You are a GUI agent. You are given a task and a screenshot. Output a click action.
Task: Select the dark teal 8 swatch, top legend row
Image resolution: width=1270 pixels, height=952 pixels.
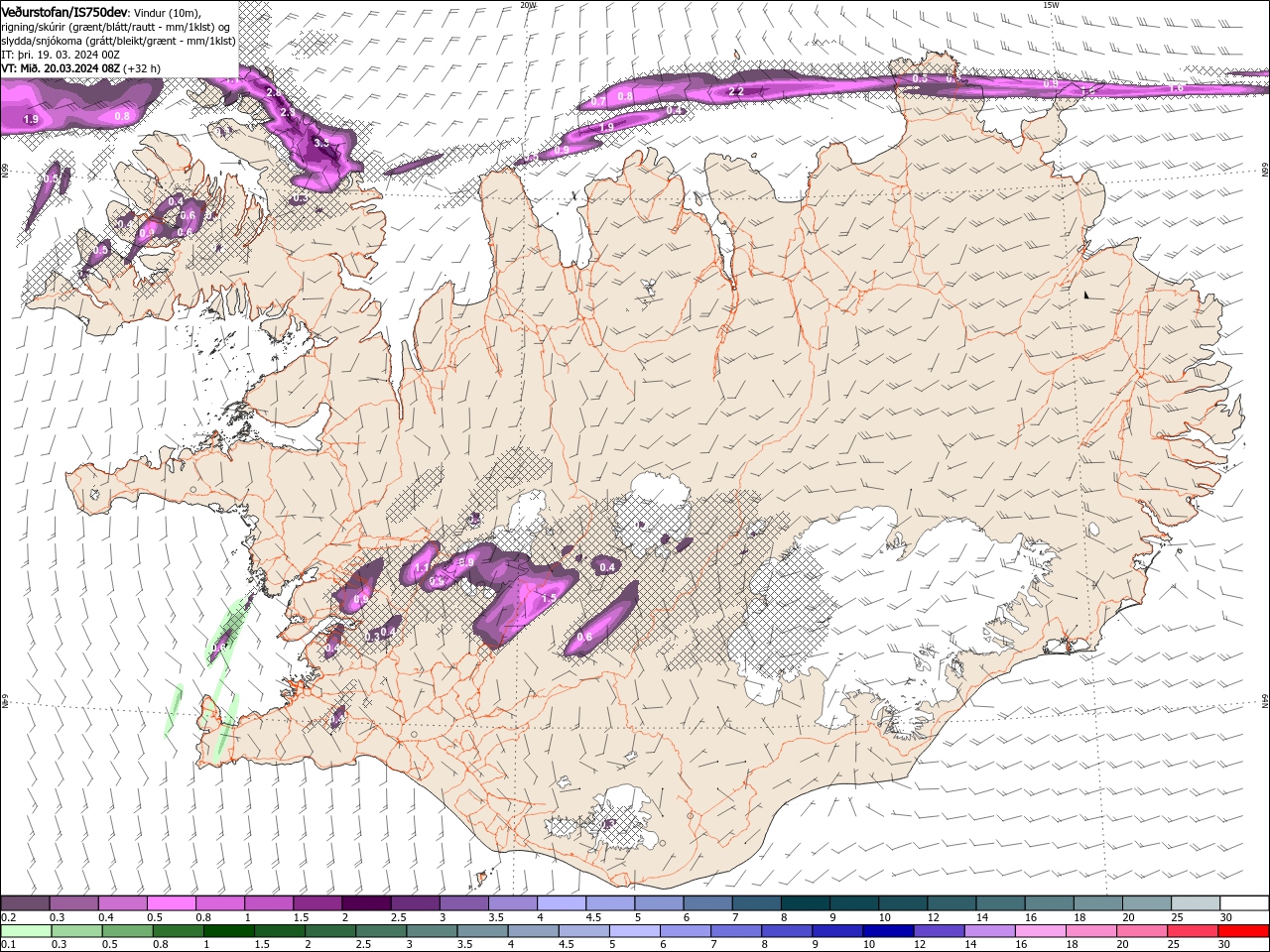(x=804, y=903)
